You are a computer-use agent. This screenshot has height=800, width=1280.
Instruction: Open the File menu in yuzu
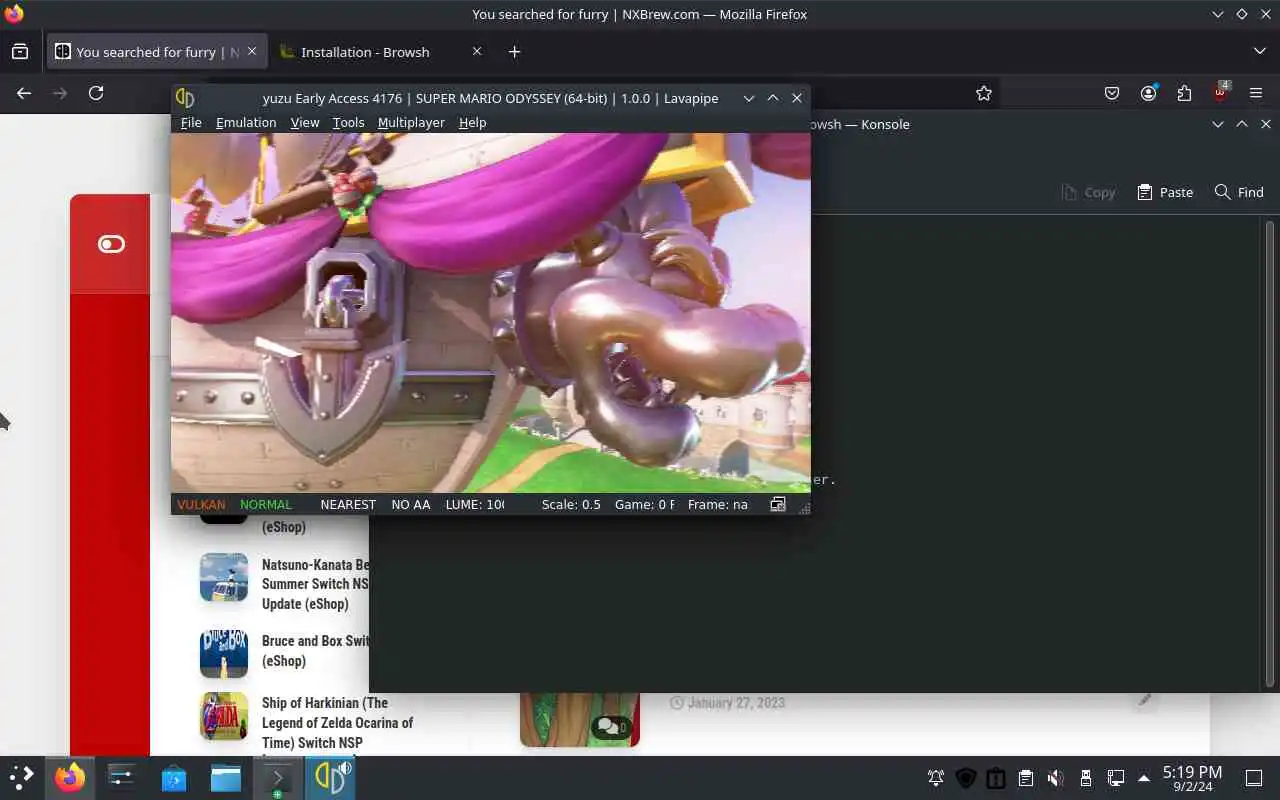tap(191, 122)
